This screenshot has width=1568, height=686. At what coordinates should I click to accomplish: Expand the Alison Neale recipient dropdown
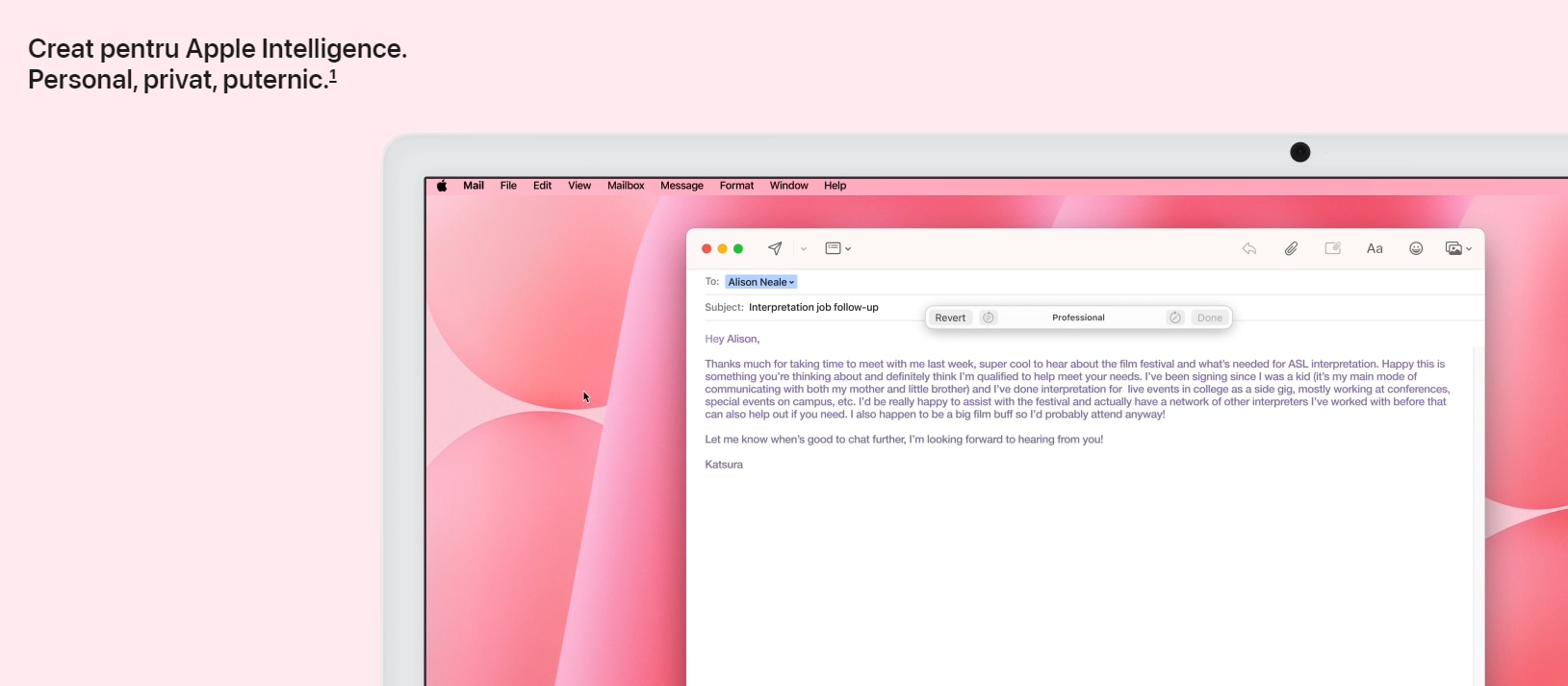click(791, 282)
